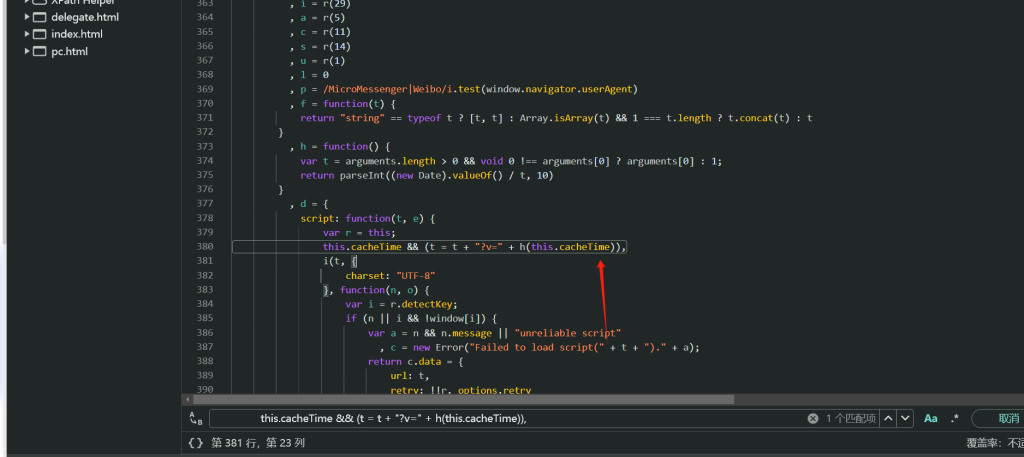Select index.html in the file tree
Viewport: 1024px width, 457px height.
click(77, 34)
